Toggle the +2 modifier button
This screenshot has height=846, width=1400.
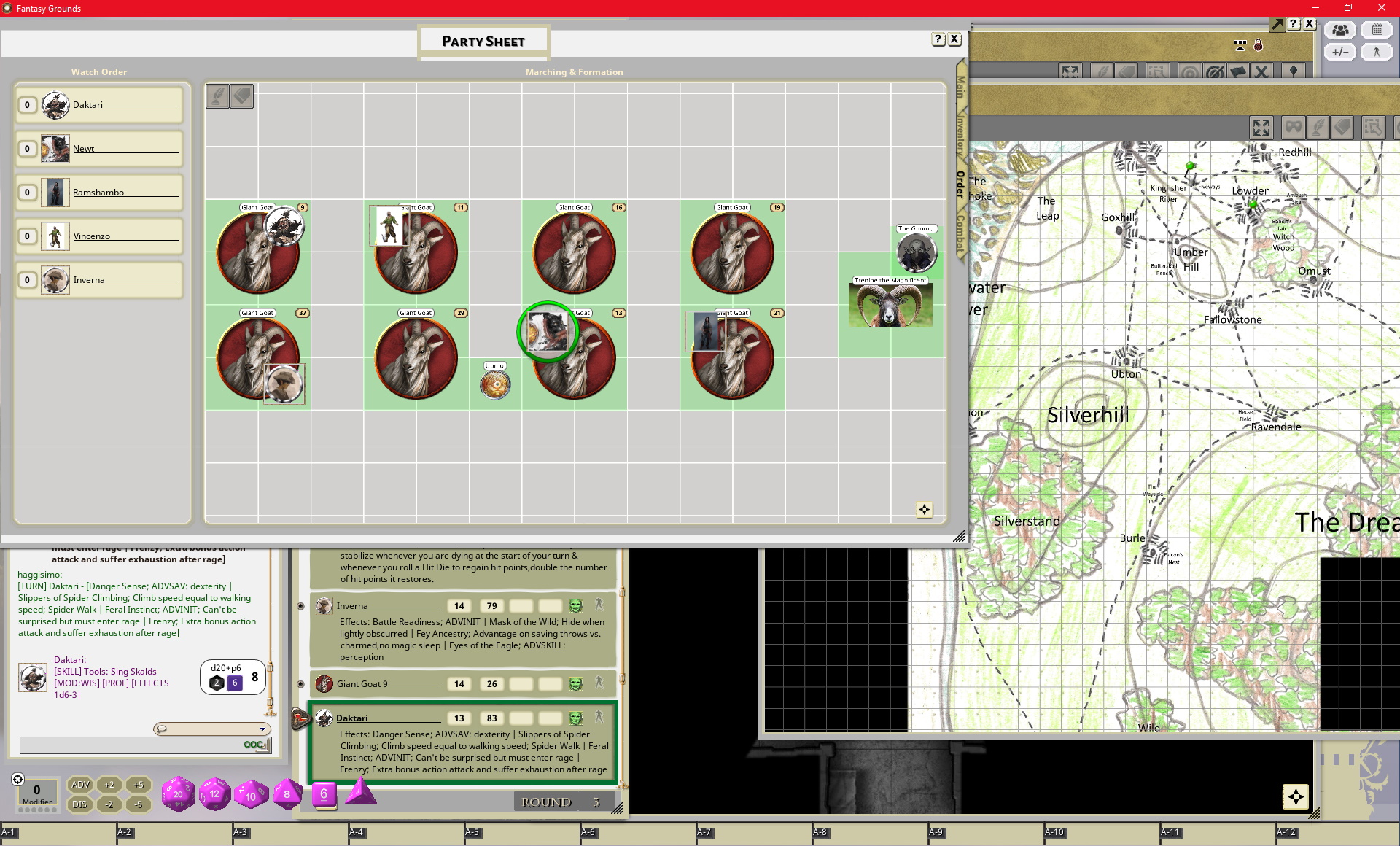(109, 785)
